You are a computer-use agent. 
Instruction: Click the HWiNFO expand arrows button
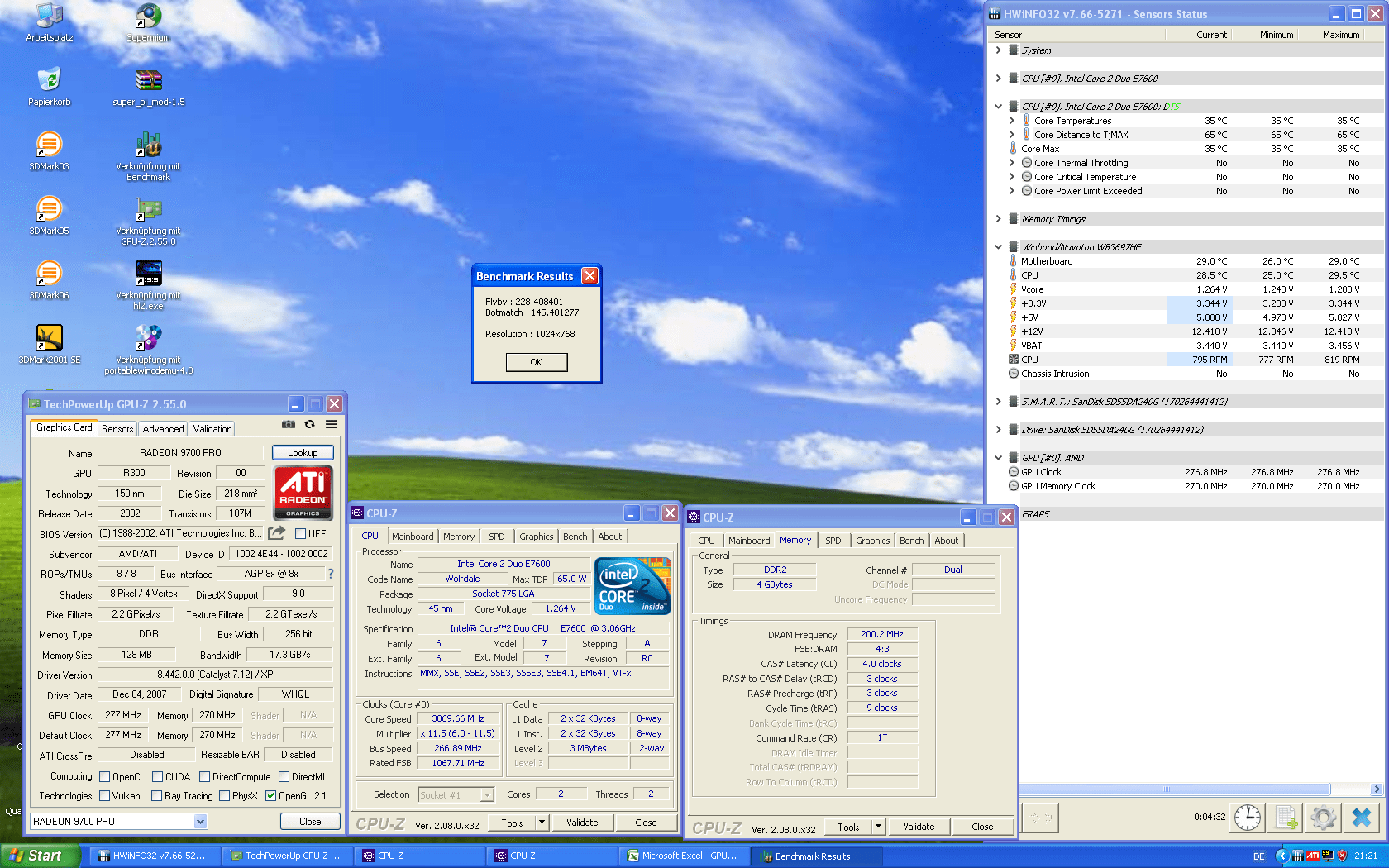click(1041, 818)
